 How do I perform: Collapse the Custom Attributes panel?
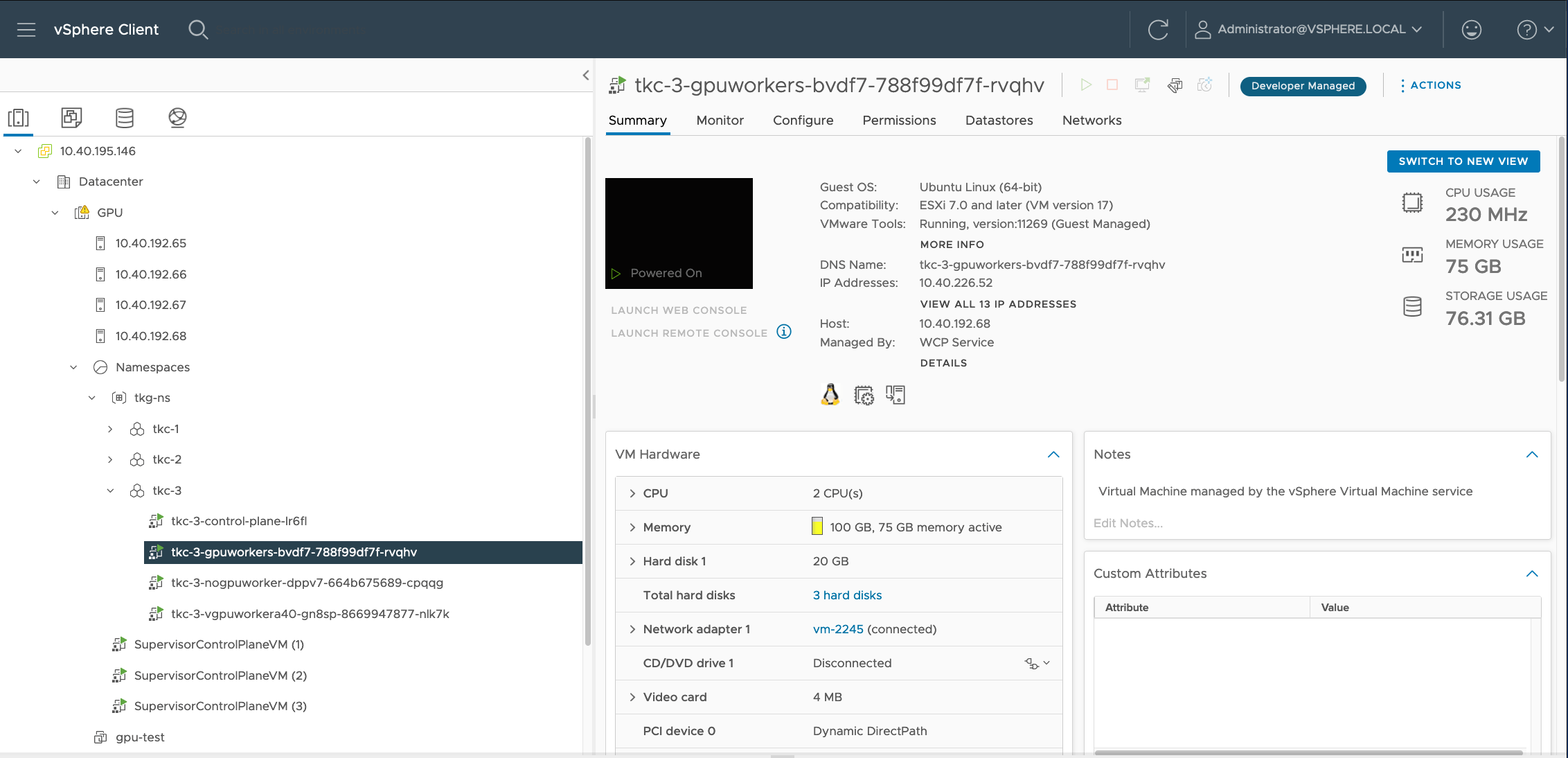pyautogui.click(x=1532, y=574)
